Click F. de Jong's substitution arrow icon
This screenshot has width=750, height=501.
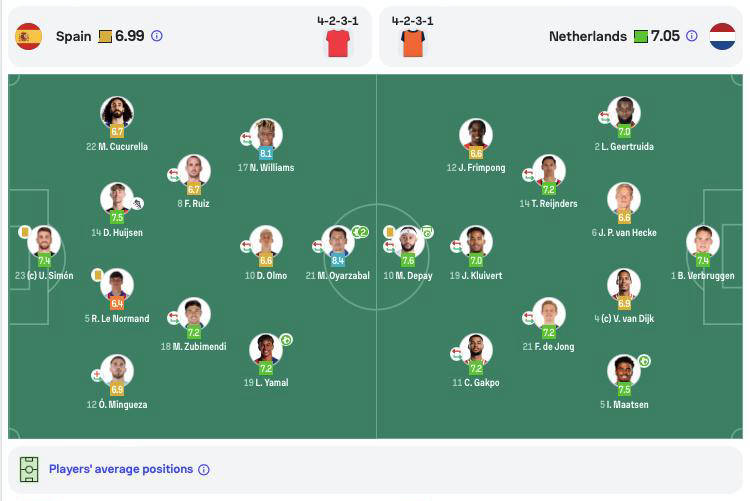528,318
